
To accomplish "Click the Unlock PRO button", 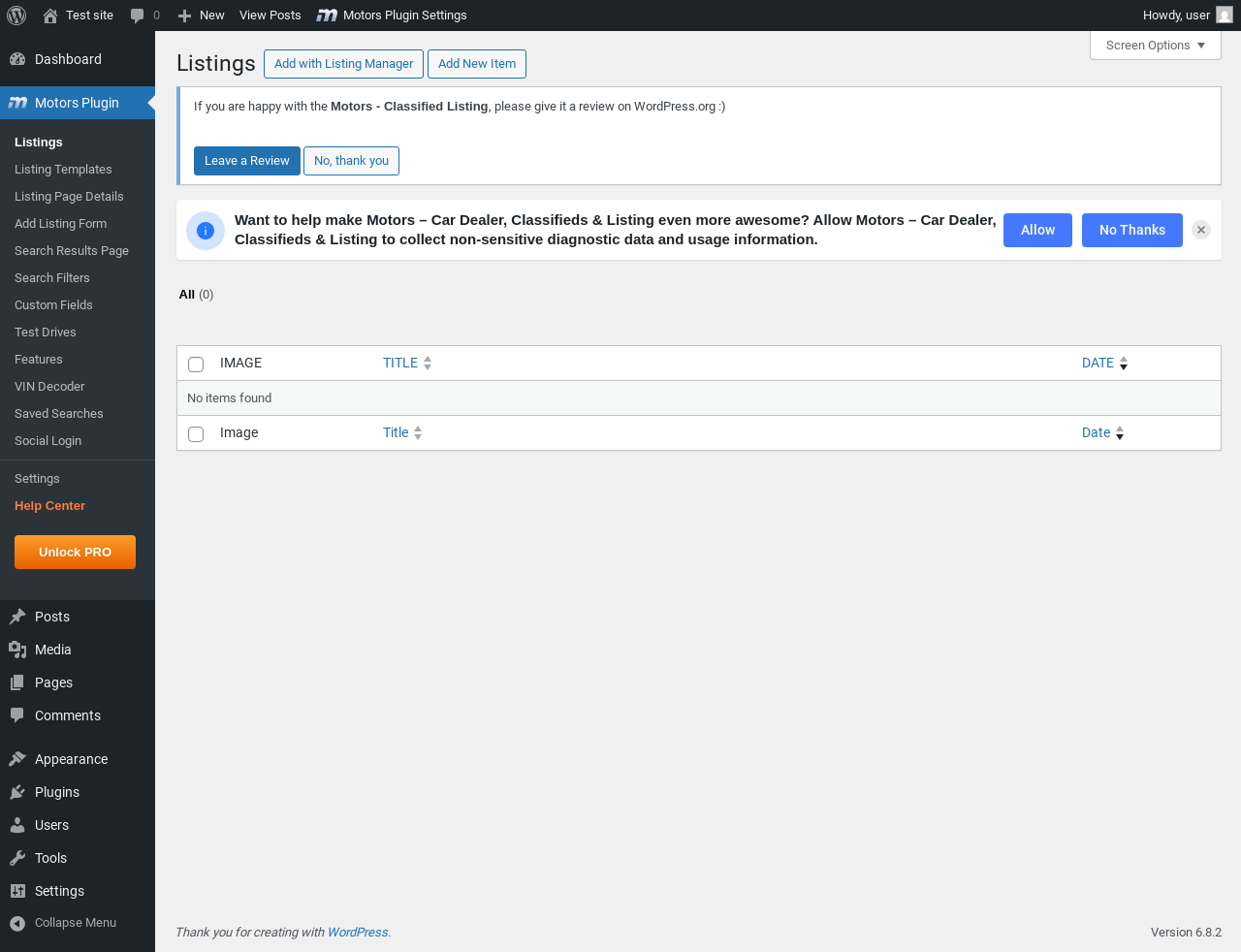I will pos(75,552).
